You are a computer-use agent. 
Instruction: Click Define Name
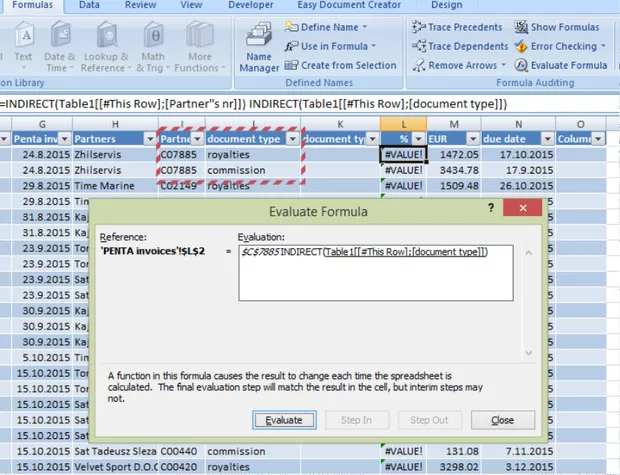[x=325, y=27]
